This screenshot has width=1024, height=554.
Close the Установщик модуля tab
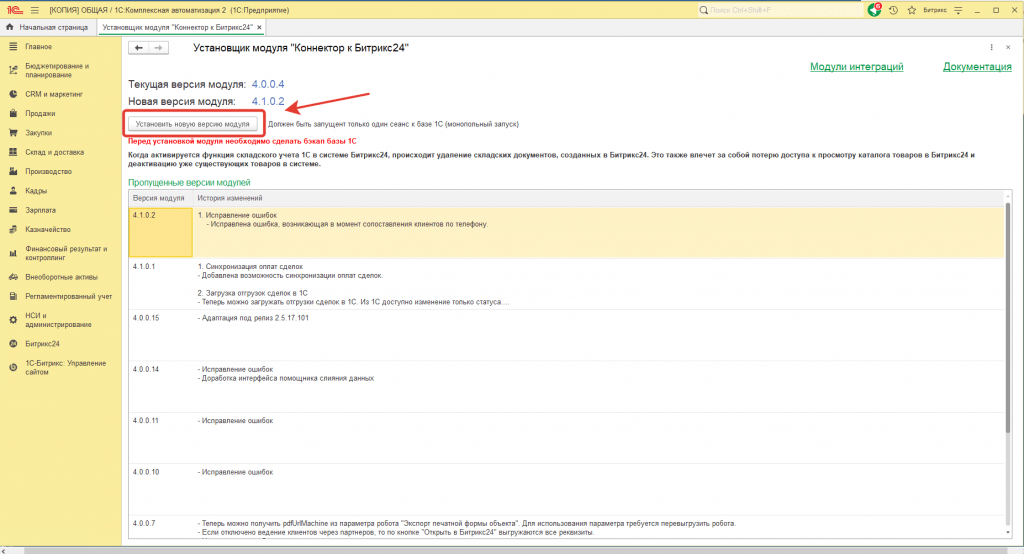click(x=258, y=27)
